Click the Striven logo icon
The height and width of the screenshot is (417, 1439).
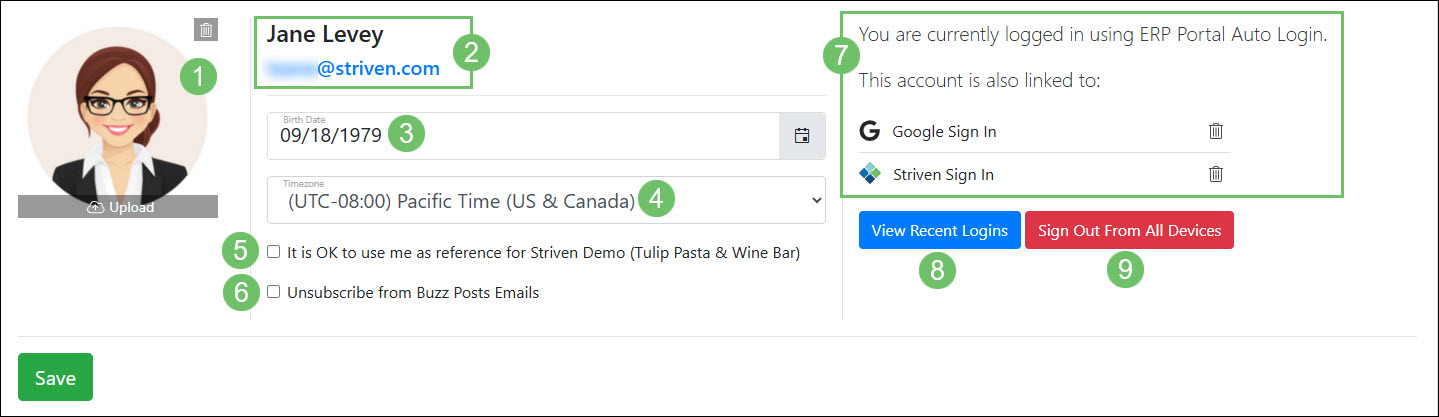coord(869,174)
